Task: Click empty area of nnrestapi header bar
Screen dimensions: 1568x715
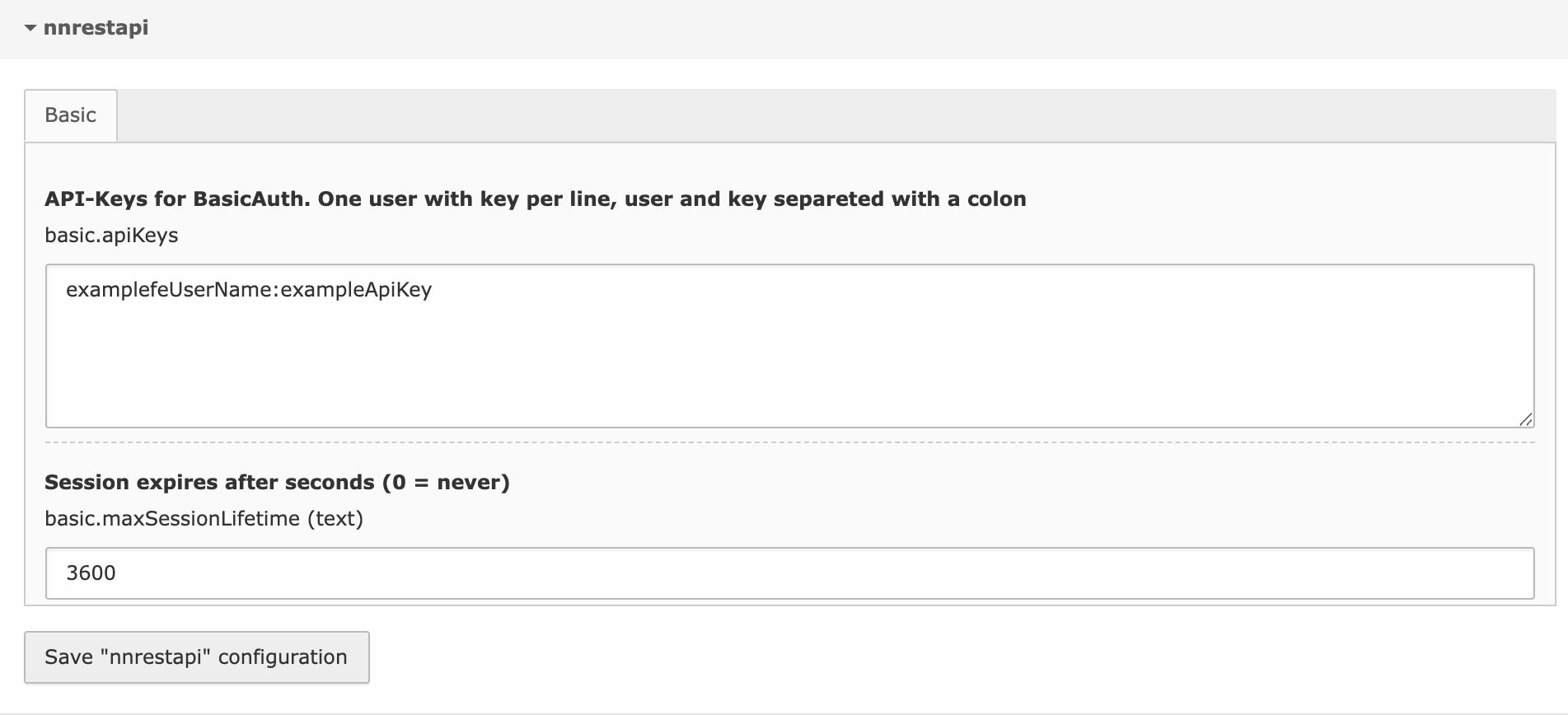Action: 857,29
